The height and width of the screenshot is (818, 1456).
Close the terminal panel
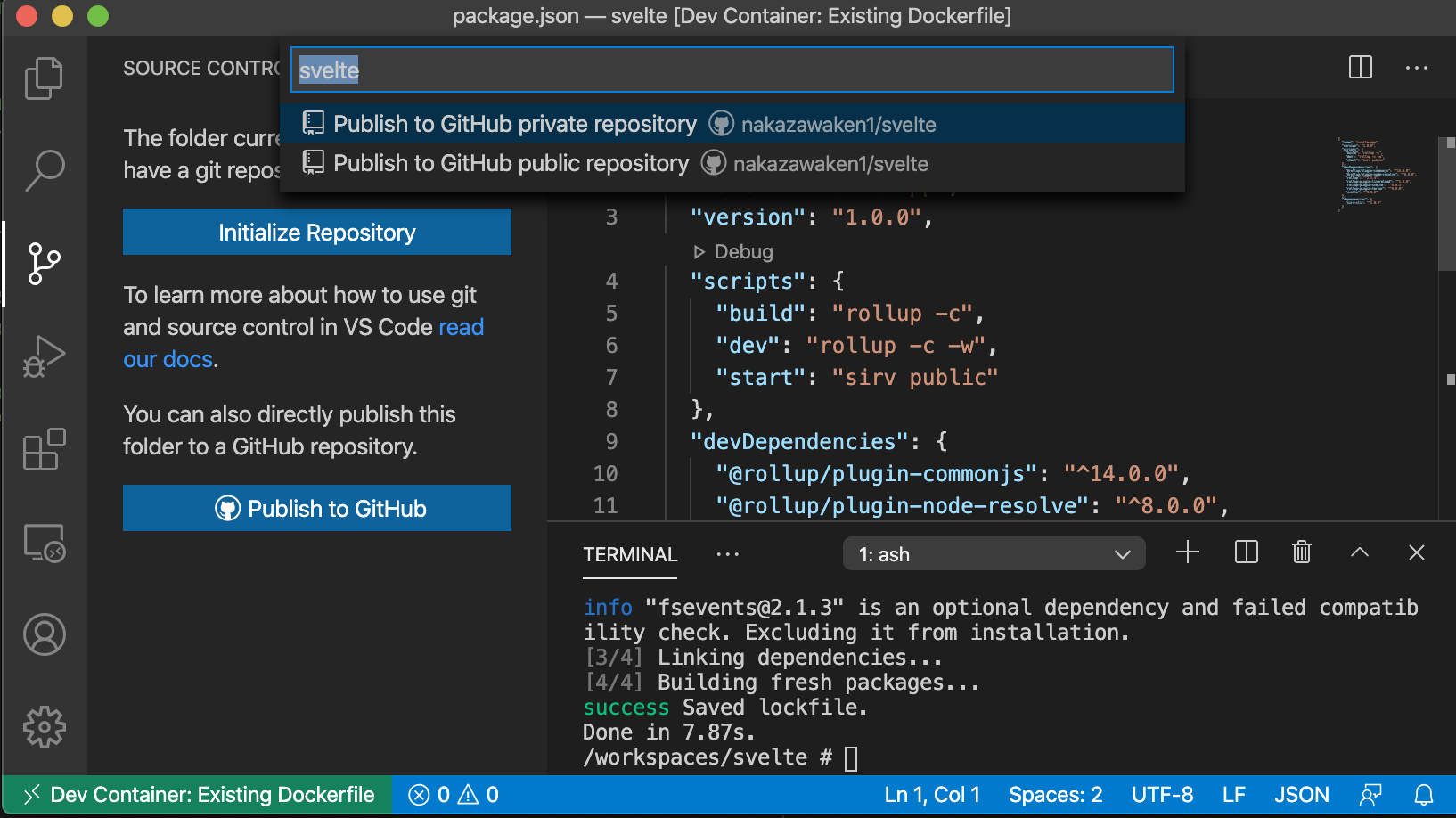point(1417,552)
